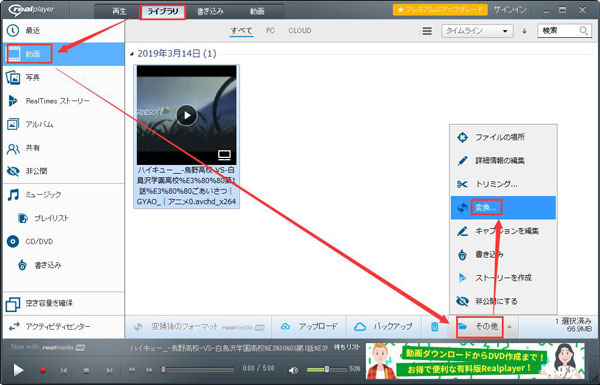Choose 変換... menu entry

(503, 208)
